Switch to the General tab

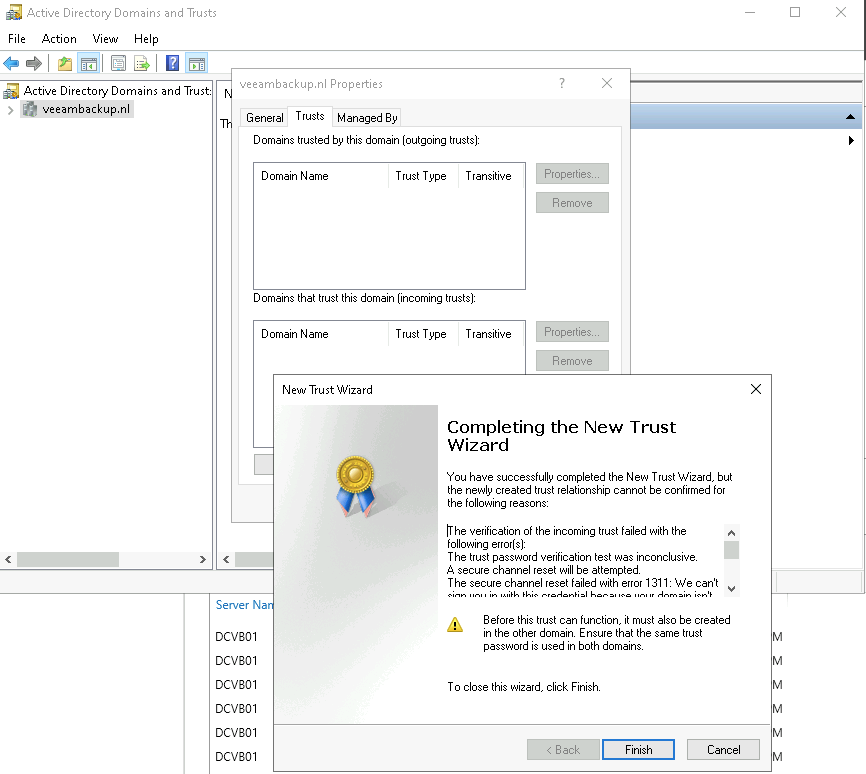[x=265, y=117]
